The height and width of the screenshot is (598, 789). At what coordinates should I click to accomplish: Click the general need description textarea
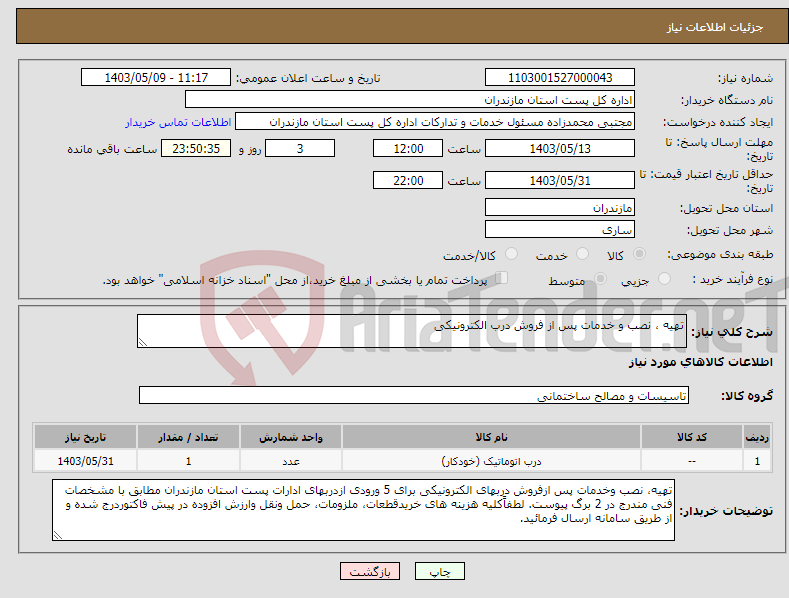coord(412,331)
